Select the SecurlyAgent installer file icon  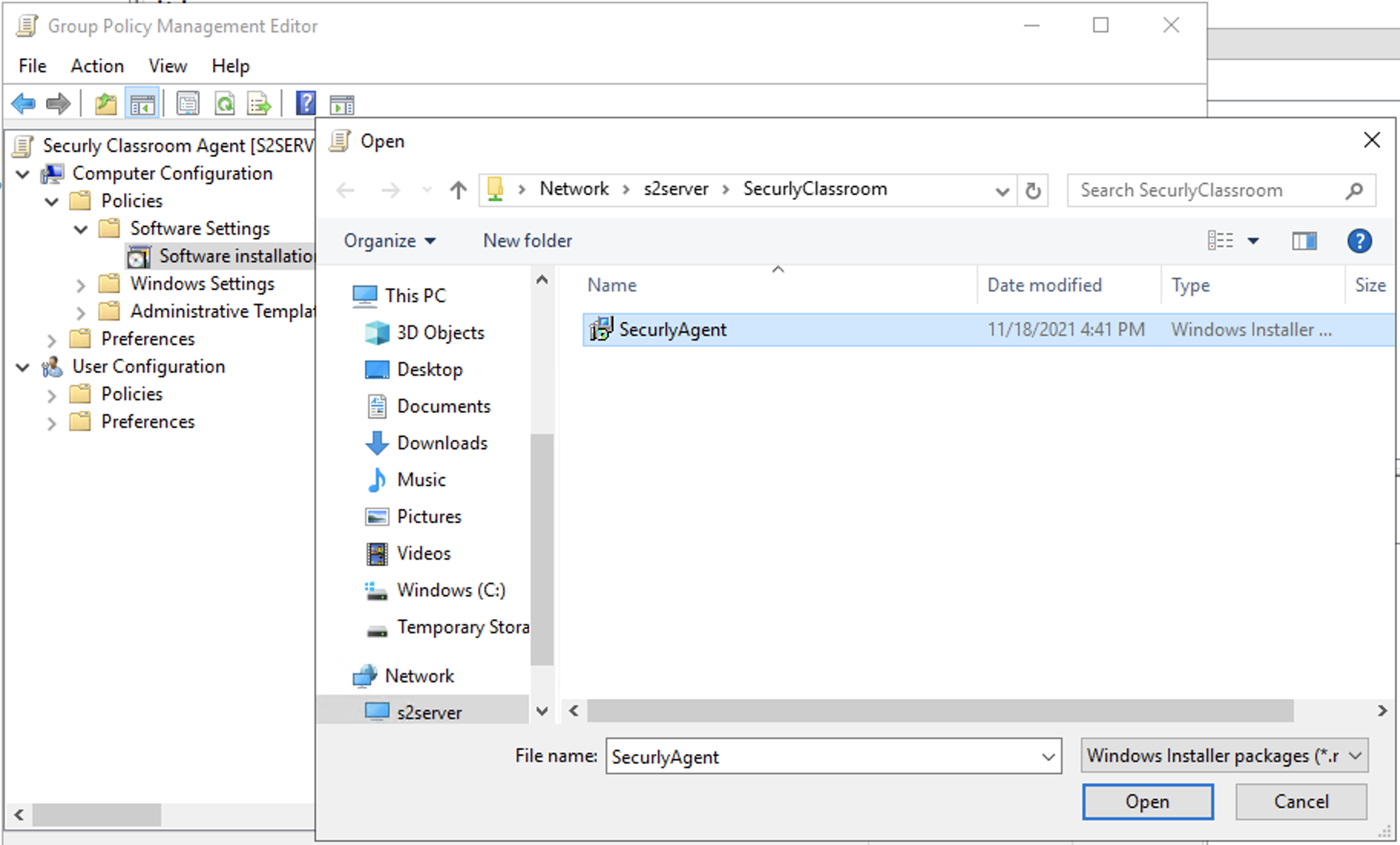(600, 329)
